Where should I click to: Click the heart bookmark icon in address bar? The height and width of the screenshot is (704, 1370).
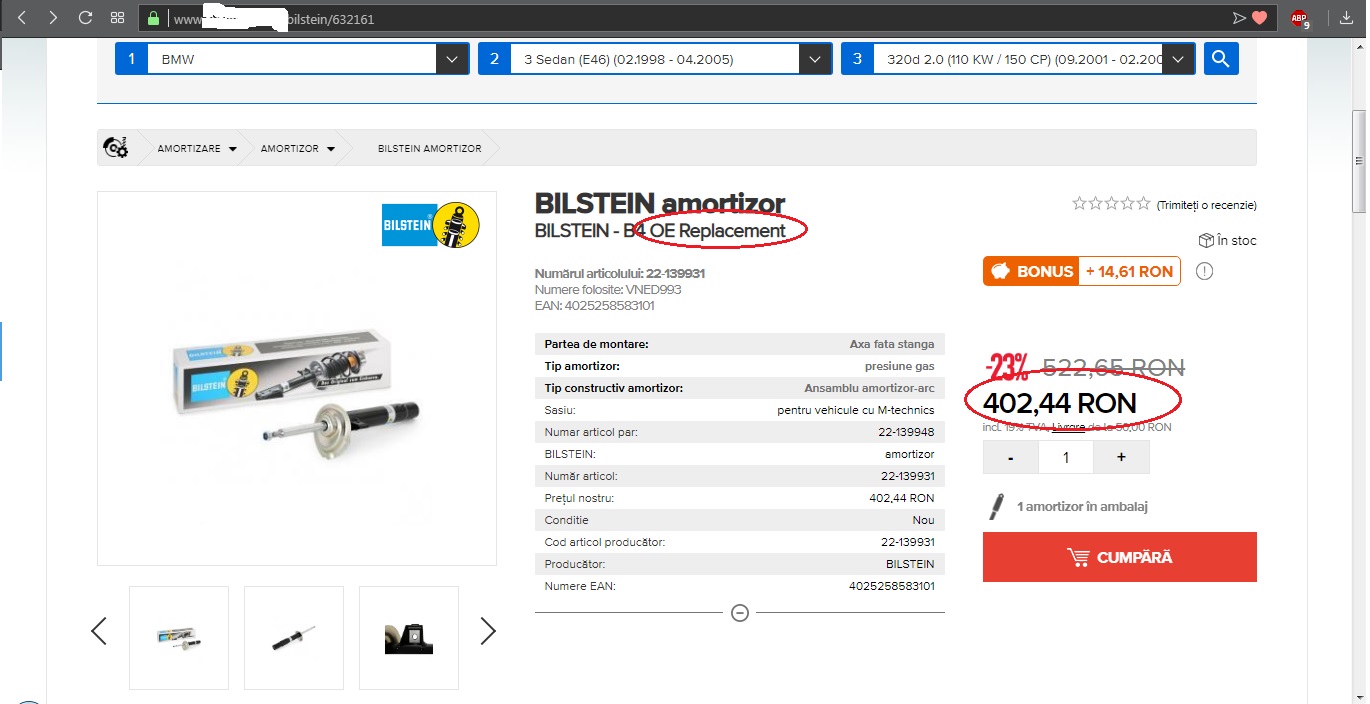(x=1260, y=18)
